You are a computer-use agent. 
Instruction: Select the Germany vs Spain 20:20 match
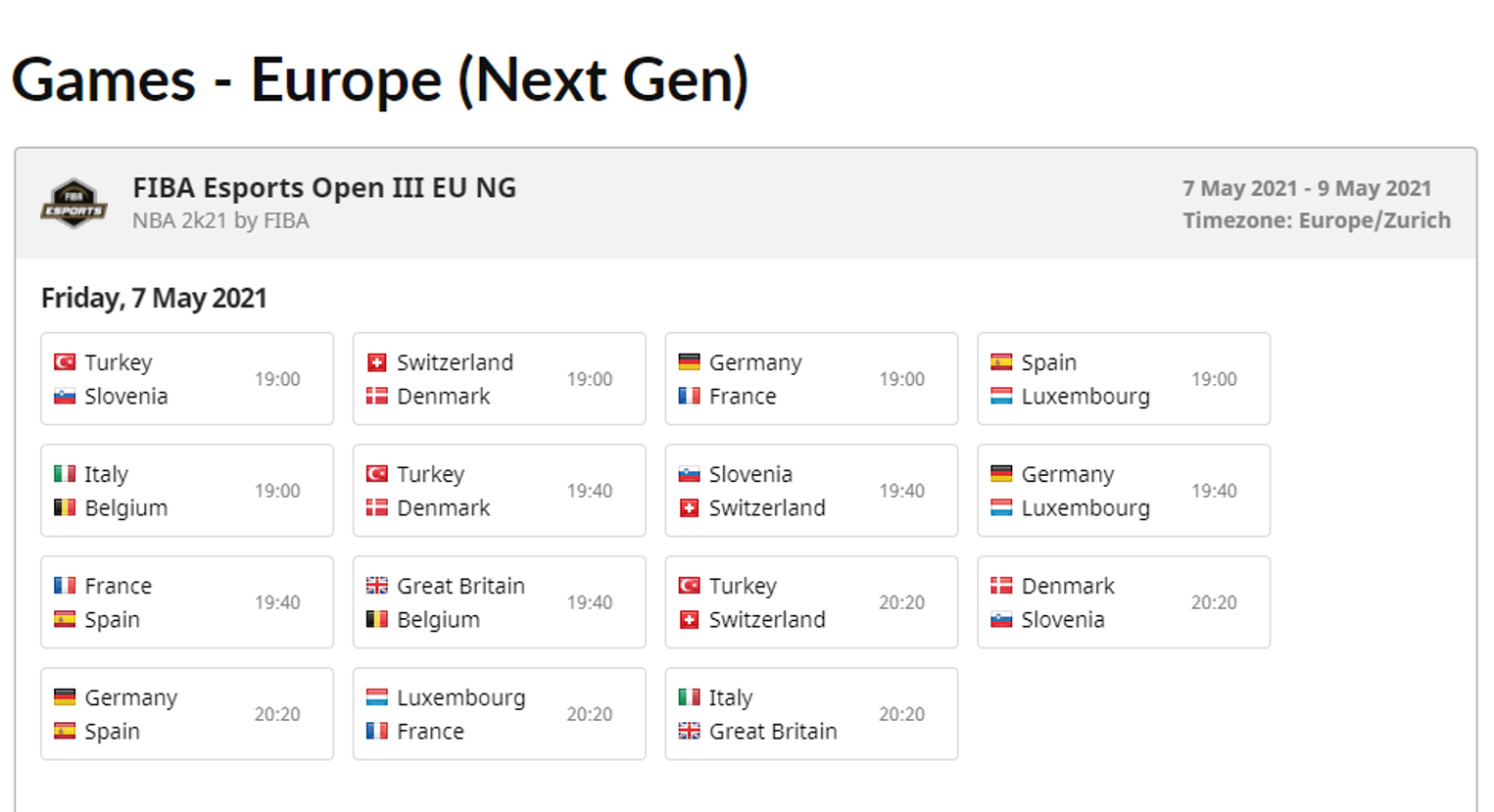[187, 714]
